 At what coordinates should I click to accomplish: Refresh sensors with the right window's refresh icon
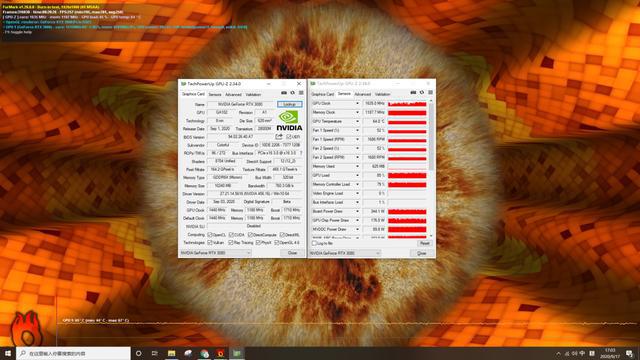pos(422,93)
